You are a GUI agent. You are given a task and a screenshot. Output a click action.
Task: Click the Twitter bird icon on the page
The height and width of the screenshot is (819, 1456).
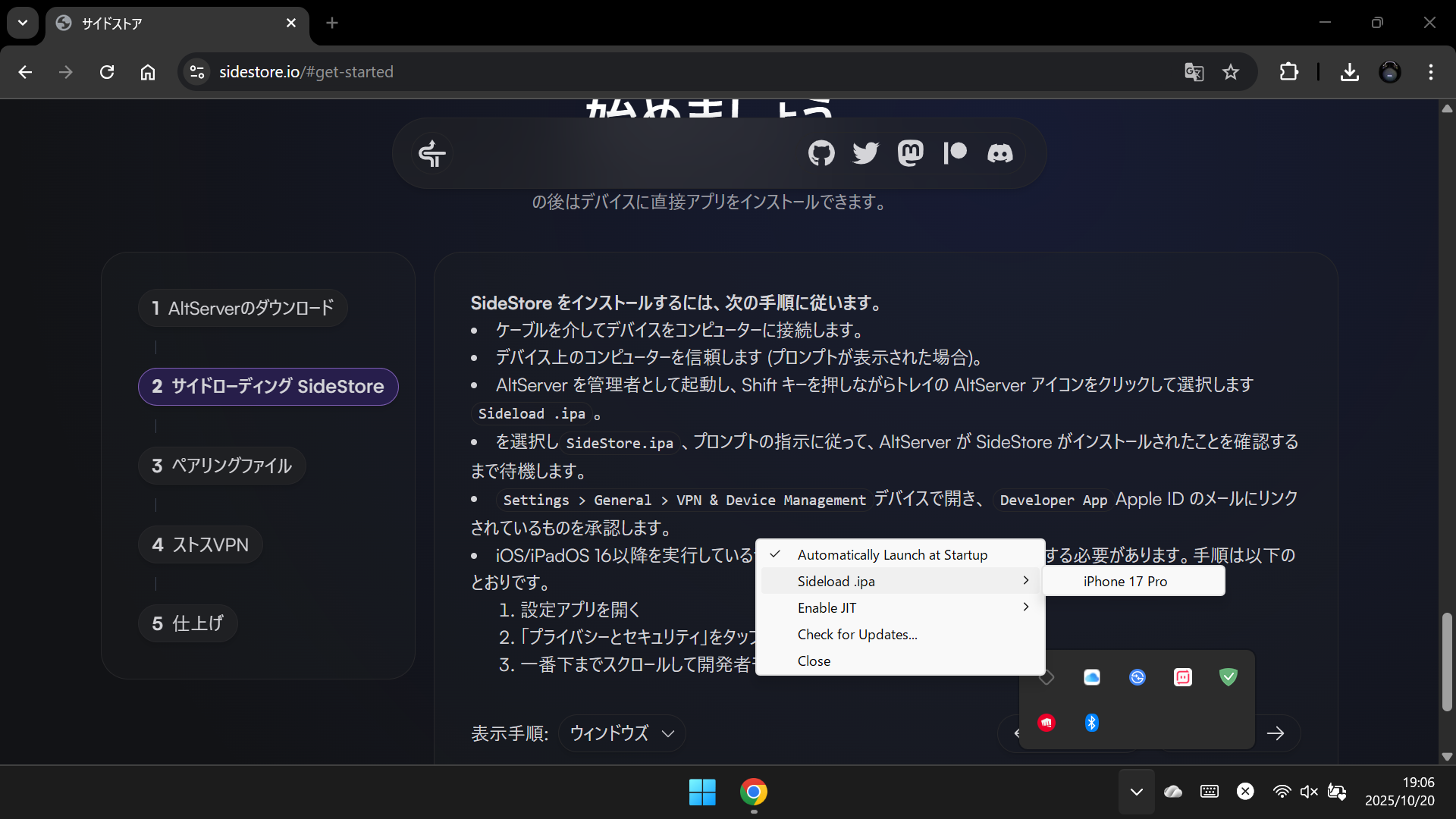tap(866, 153)
